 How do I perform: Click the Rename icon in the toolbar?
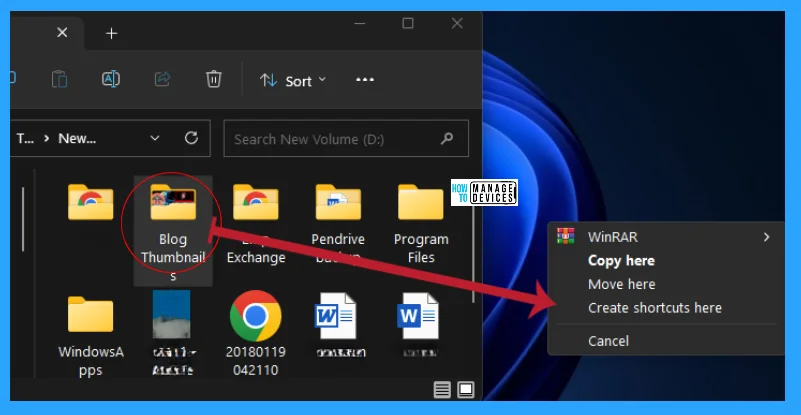pyautogui.click(x=111, y=79)
